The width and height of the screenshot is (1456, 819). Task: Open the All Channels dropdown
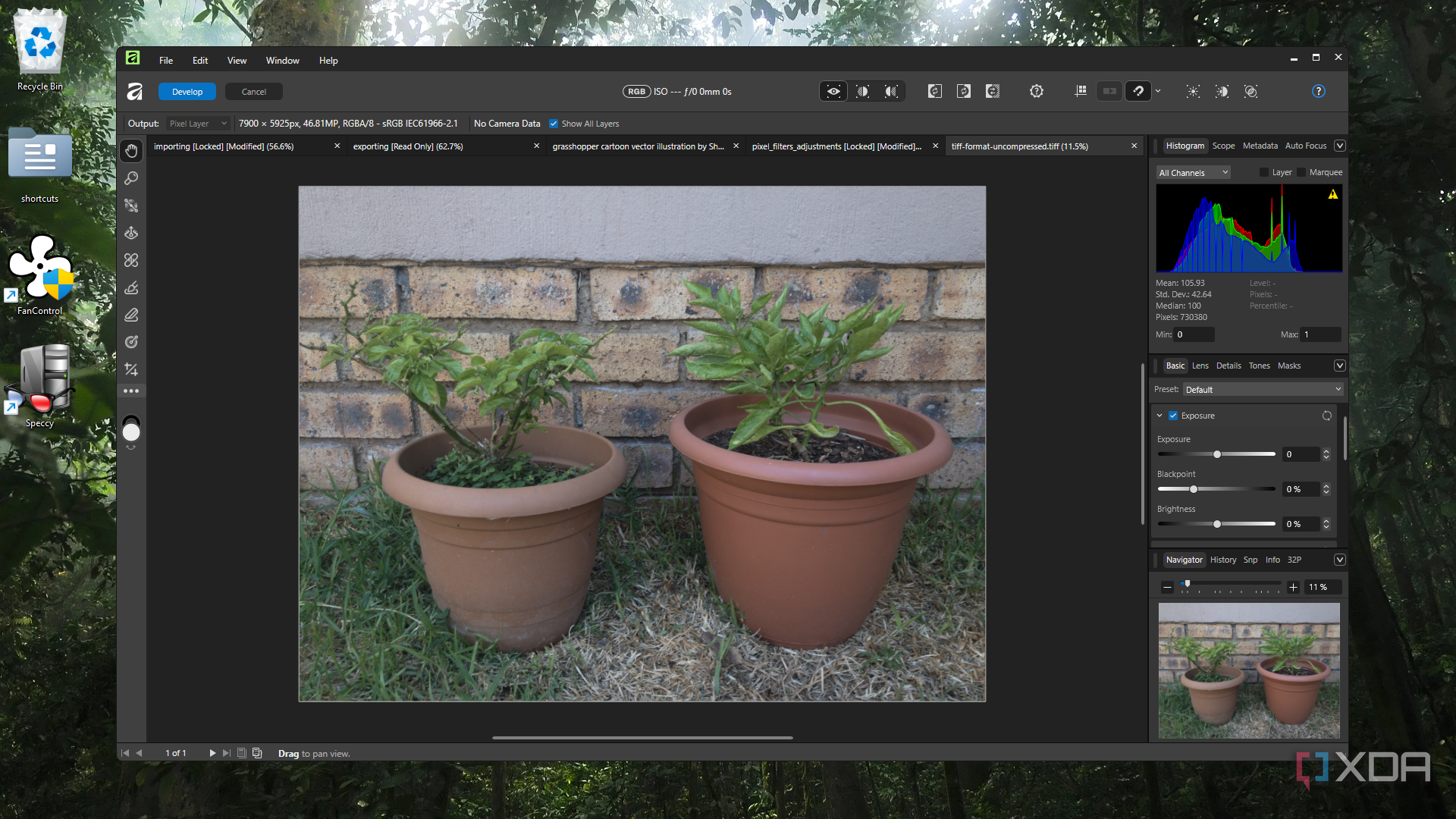(1193, 173)
